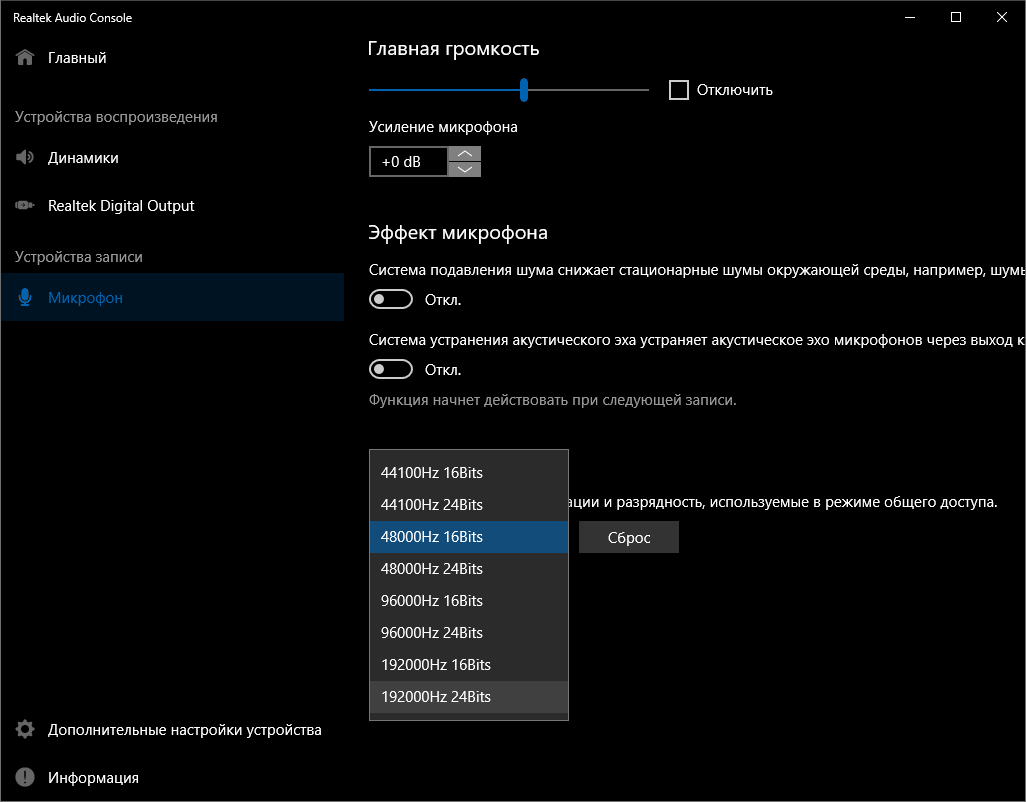Click the Информация info icon
Viewport: 1026px width, 802px height.
tap(26, 778)
